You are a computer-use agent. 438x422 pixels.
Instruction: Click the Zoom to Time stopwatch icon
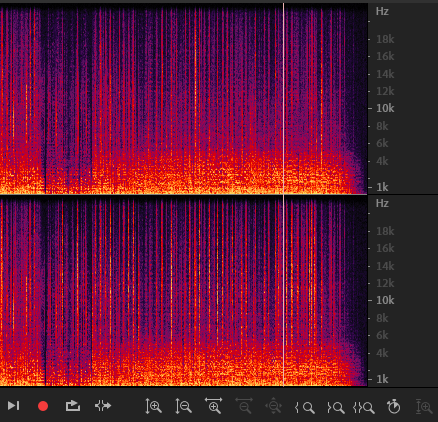point(394,406)
